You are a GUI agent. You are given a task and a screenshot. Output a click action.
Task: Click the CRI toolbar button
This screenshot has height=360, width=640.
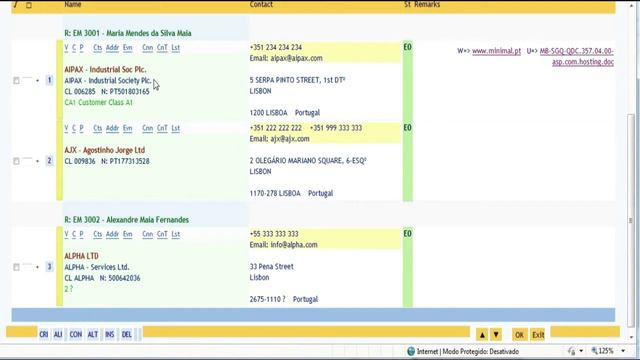coord(44,335)
